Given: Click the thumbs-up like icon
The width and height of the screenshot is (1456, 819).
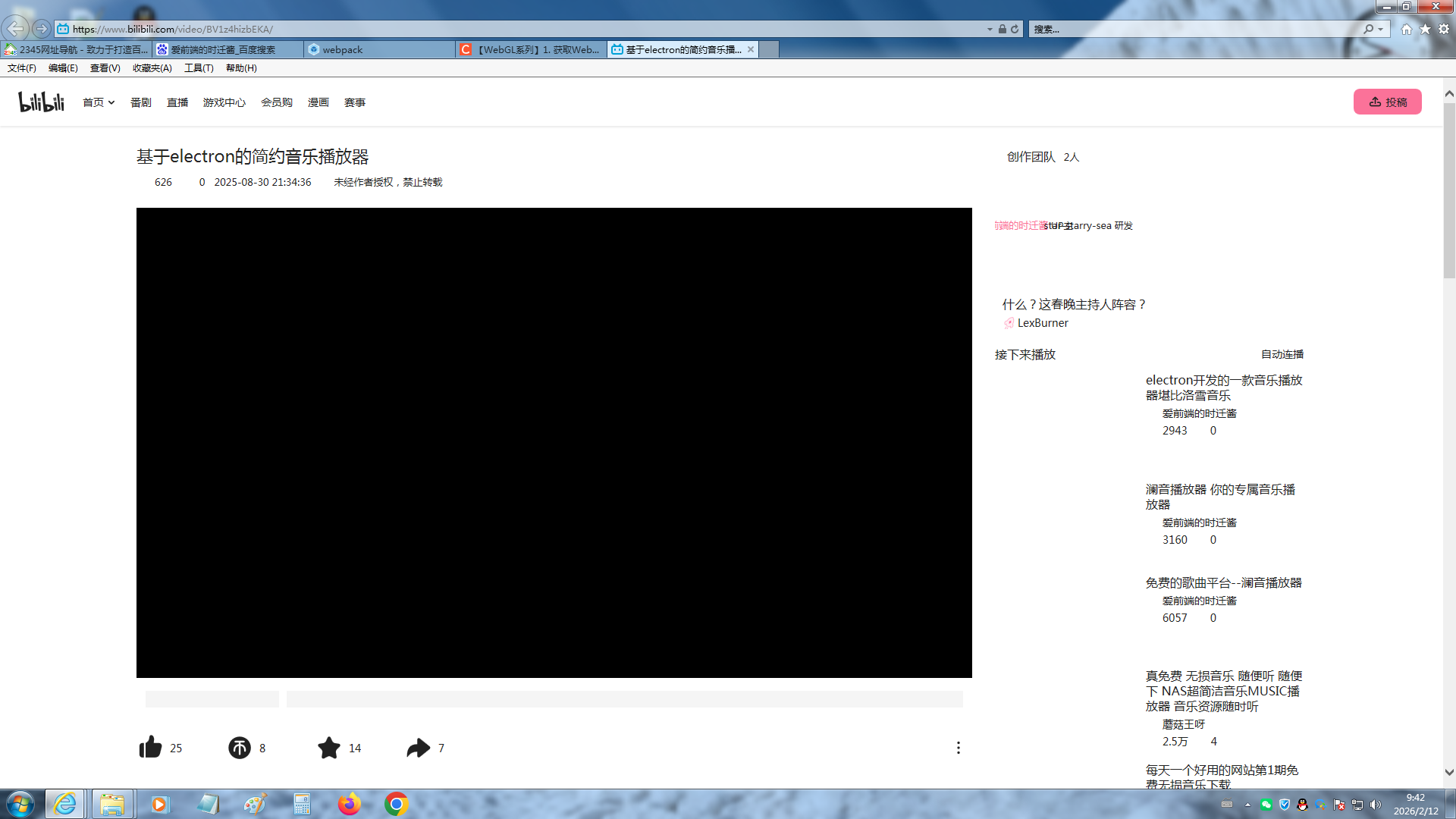Looking at the screenshot, I should click(x=151, y=748).
